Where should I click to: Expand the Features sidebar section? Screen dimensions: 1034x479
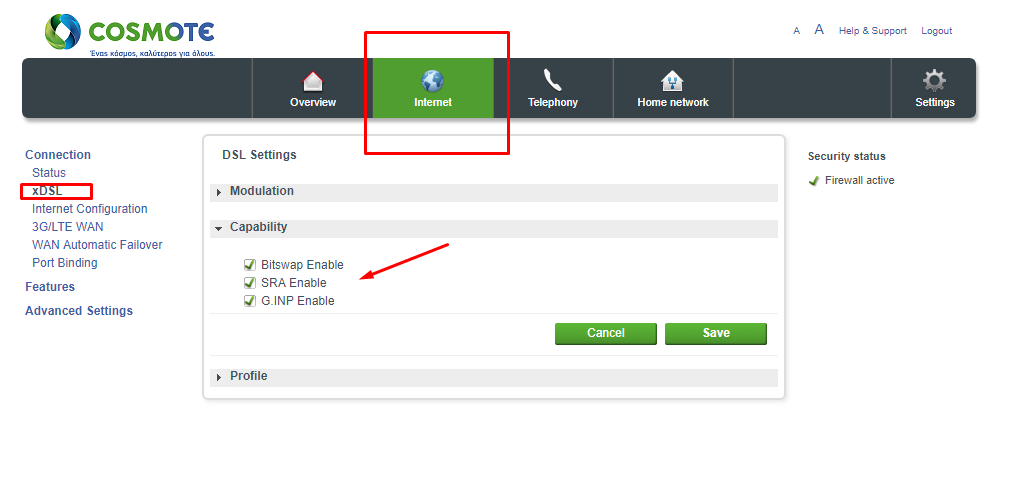tap(49, 287)
